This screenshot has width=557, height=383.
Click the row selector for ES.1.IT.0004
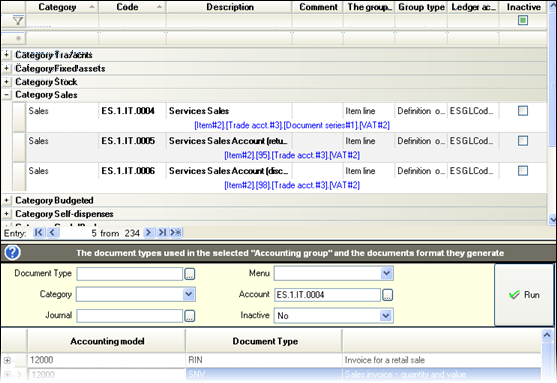click(x=19, y=117)
